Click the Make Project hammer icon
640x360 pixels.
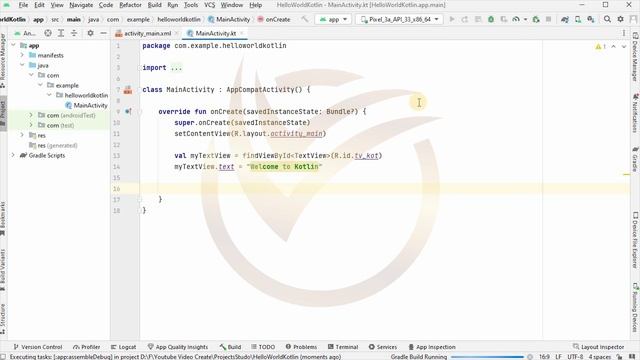pyautogui.click(x=304, y=19)
